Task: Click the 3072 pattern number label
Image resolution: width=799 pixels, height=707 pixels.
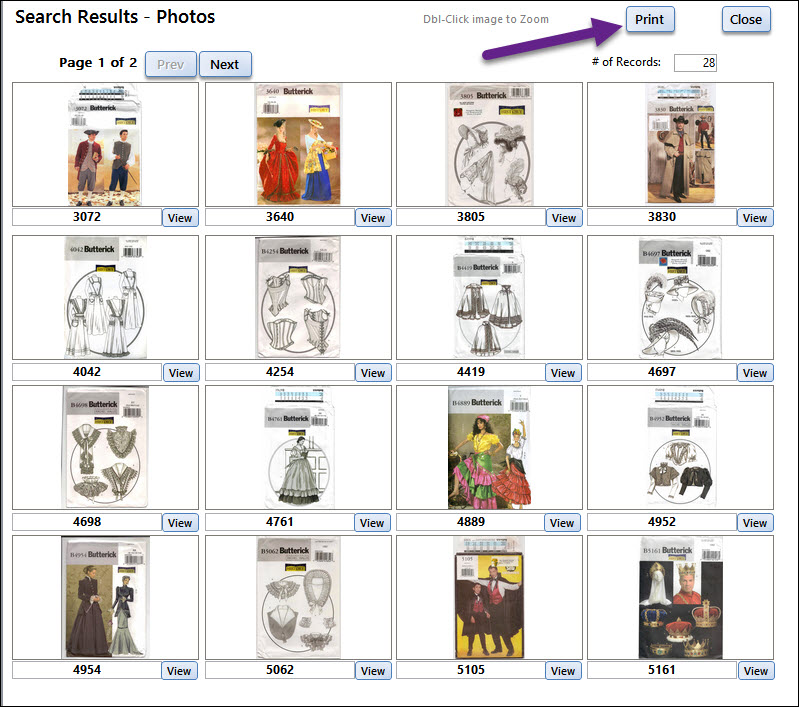Action: 87,217
